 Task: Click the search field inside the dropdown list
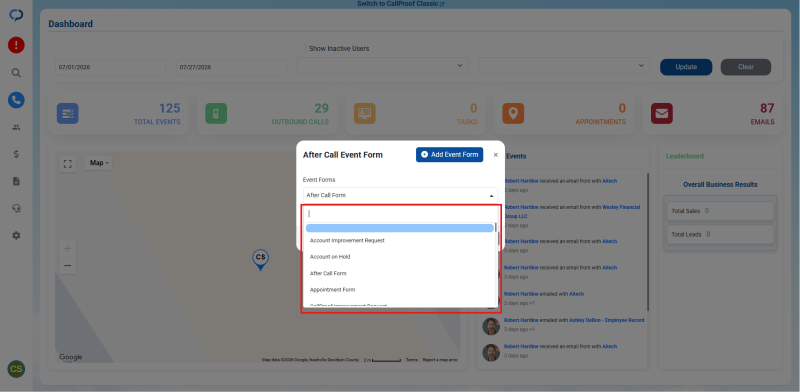point(400,213)
